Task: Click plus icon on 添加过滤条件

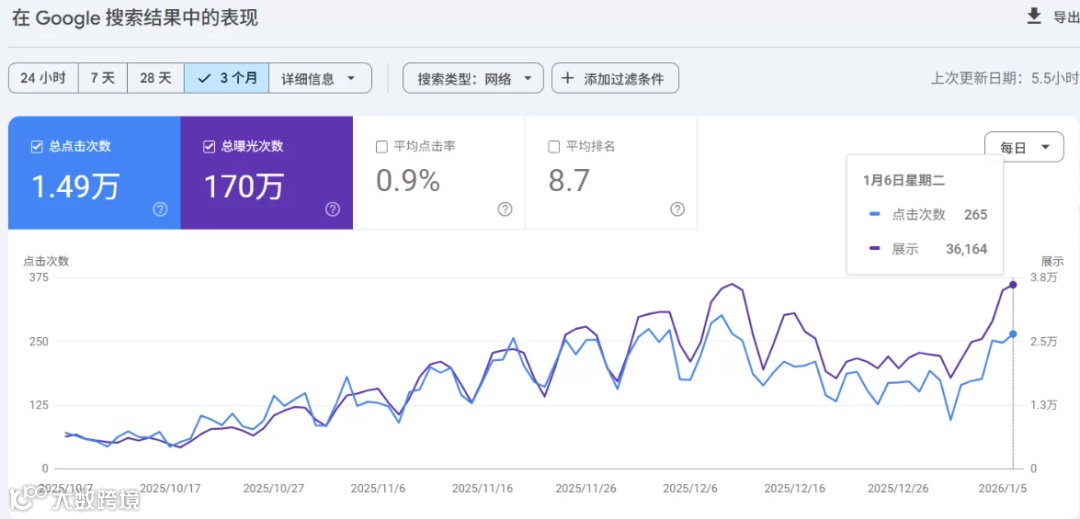Action: click(568, 78)
